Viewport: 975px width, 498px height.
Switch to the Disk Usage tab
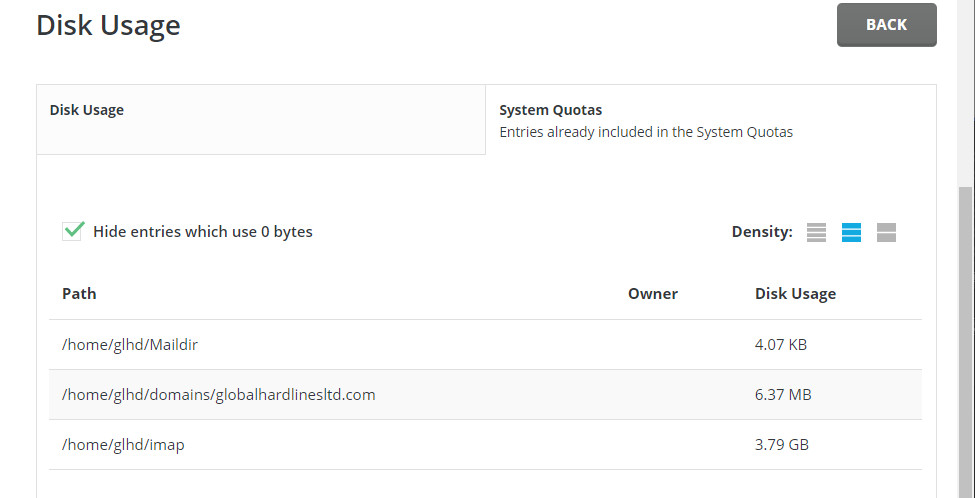click(x=260, y=119)
